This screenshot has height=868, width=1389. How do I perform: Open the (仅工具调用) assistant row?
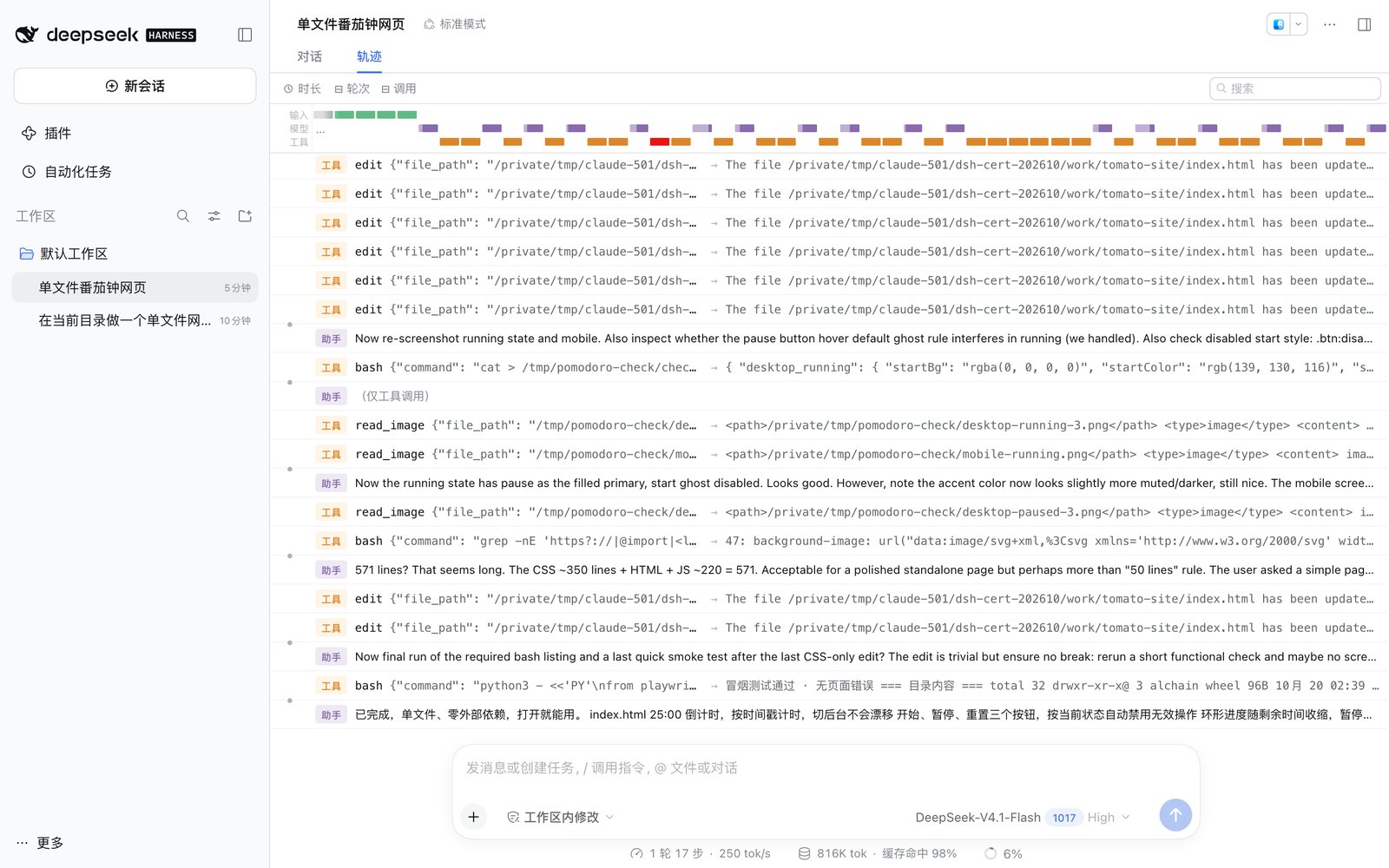tap(829, 397)
